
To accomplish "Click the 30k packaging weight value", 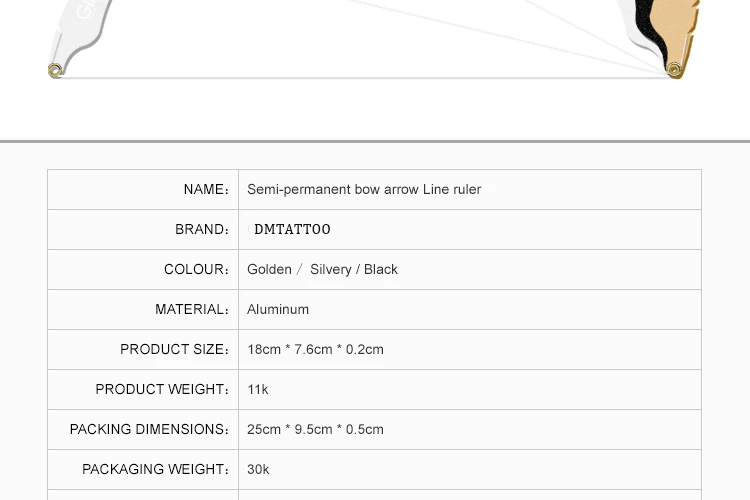I will 258,469.
